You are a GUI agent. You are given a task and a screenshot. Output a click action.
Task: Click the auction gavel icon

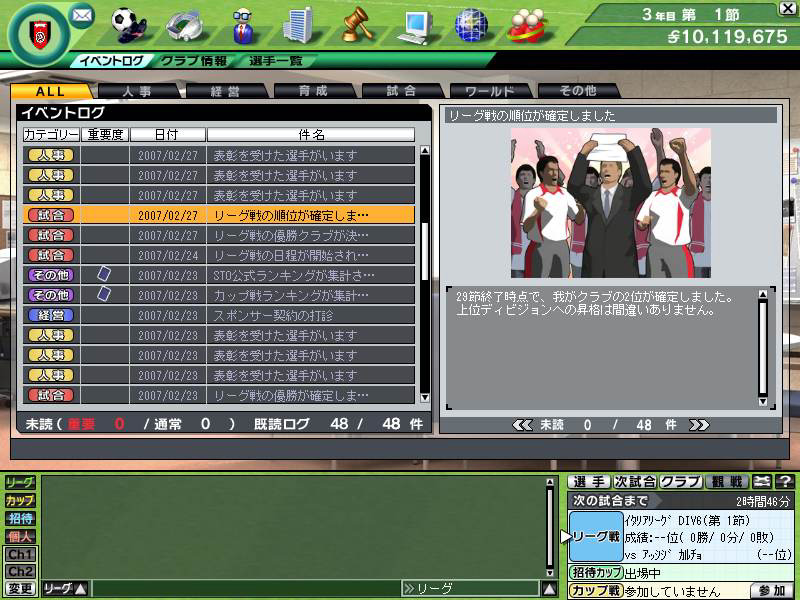tap(355, 24)
